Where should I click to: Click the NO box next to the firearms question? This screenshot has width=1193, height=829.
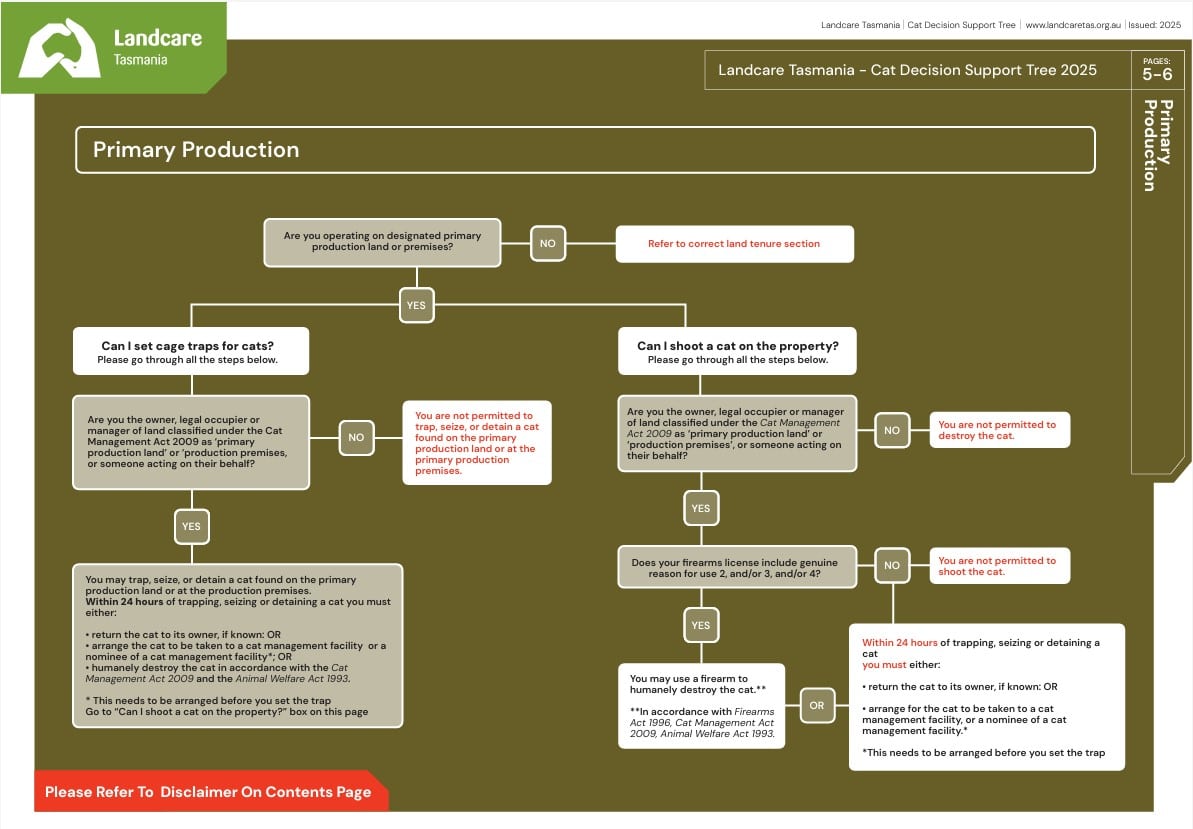point(892,566)
